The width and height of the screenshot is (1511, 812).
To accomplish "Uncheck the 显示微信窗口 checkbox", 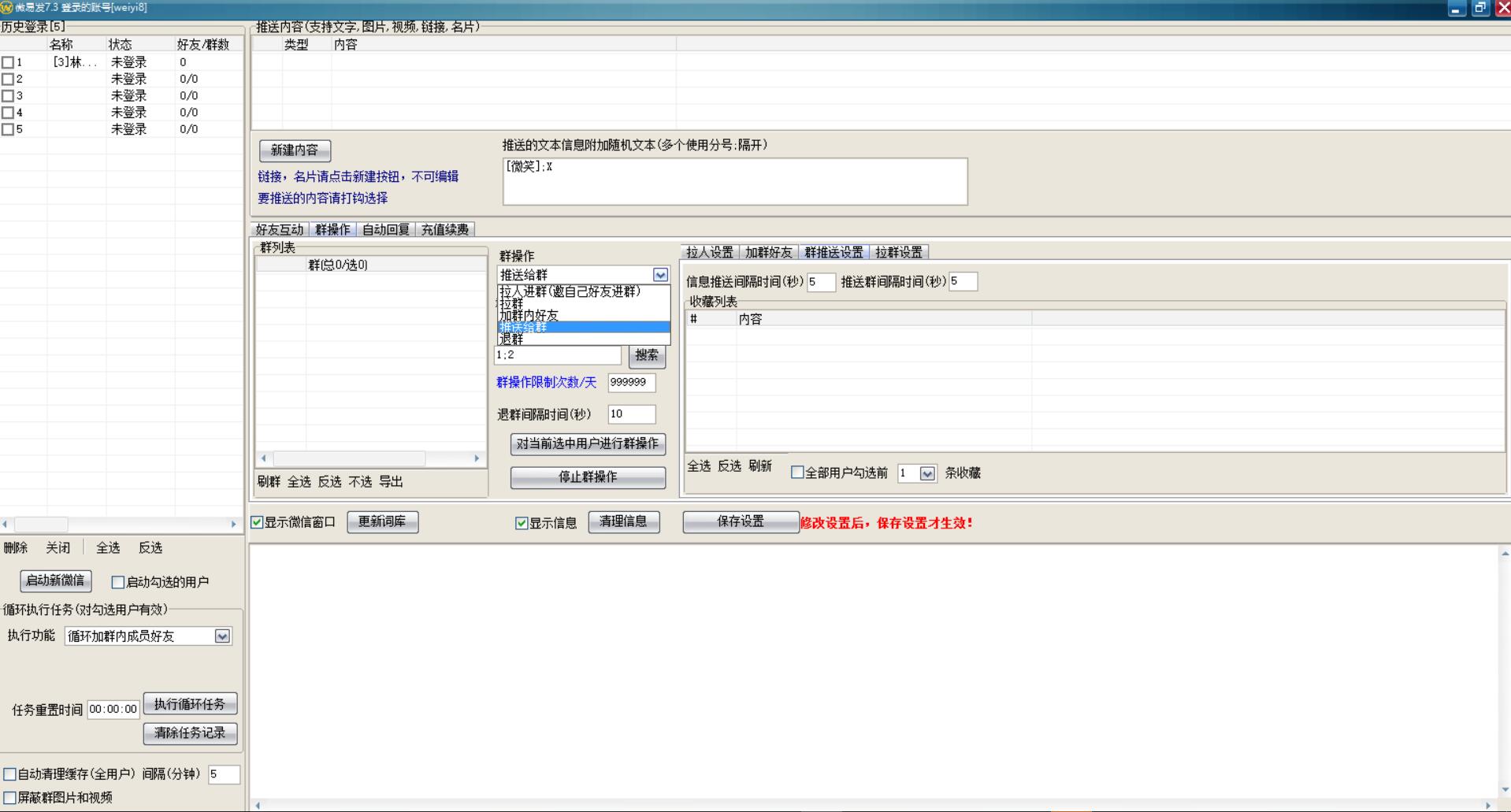I will pos(257,522).
